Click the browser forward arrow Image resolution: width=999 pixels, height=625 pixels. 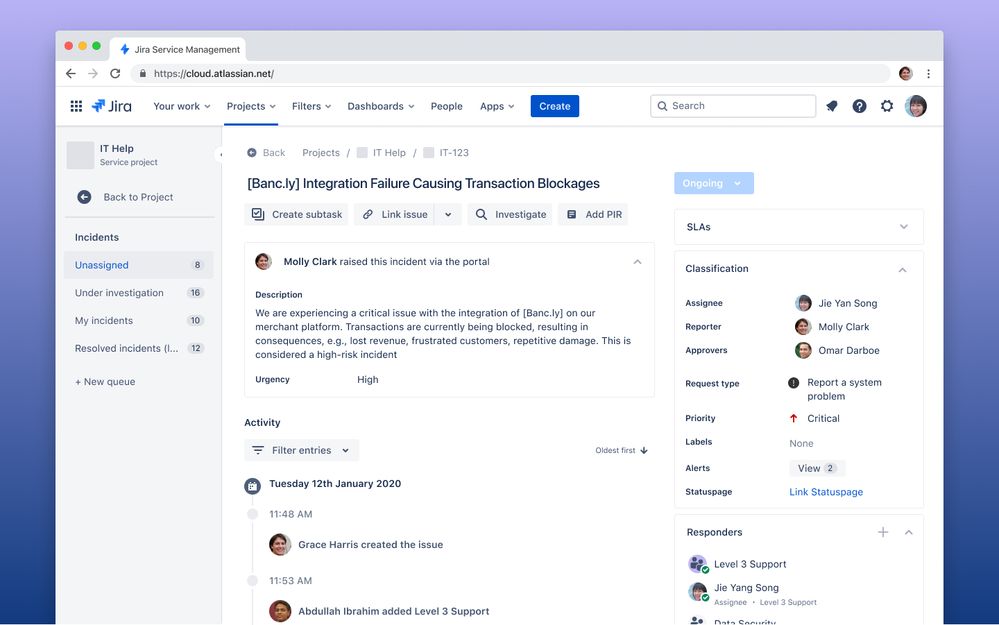click(x=93, y=74)
